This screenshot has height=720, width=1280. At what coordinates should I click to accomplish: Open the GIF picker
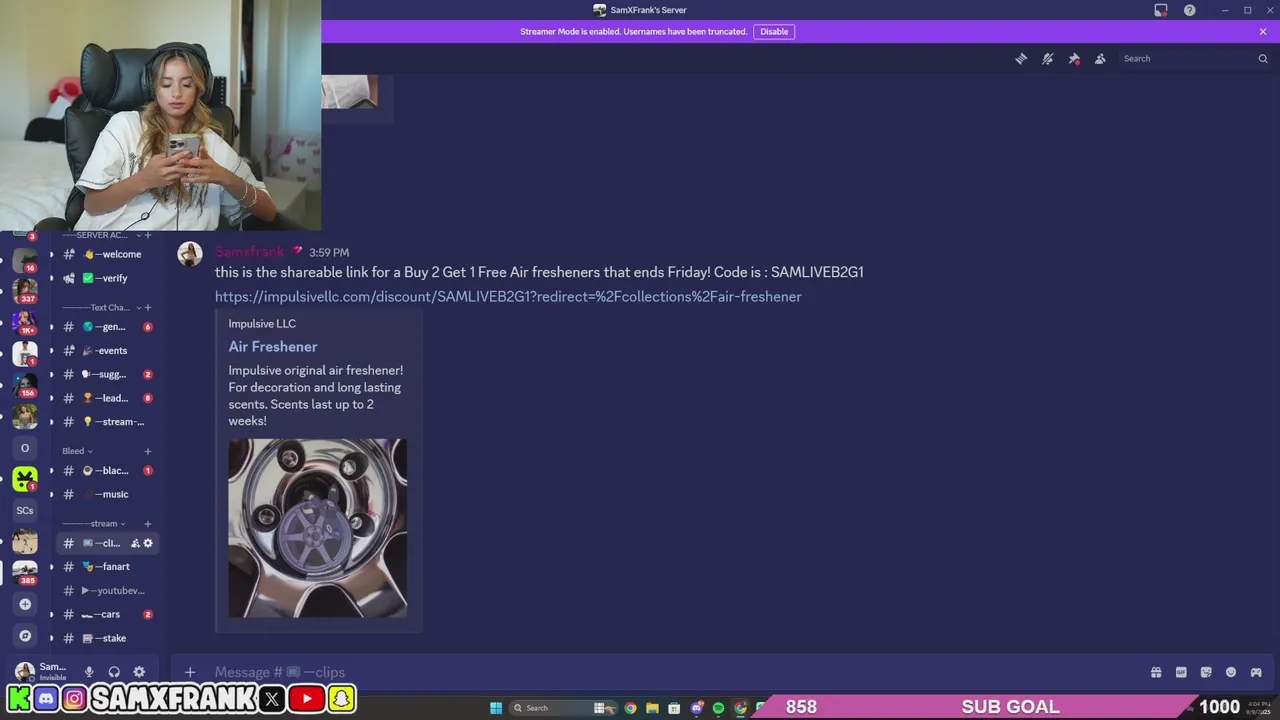click(x=1181, y=672)
